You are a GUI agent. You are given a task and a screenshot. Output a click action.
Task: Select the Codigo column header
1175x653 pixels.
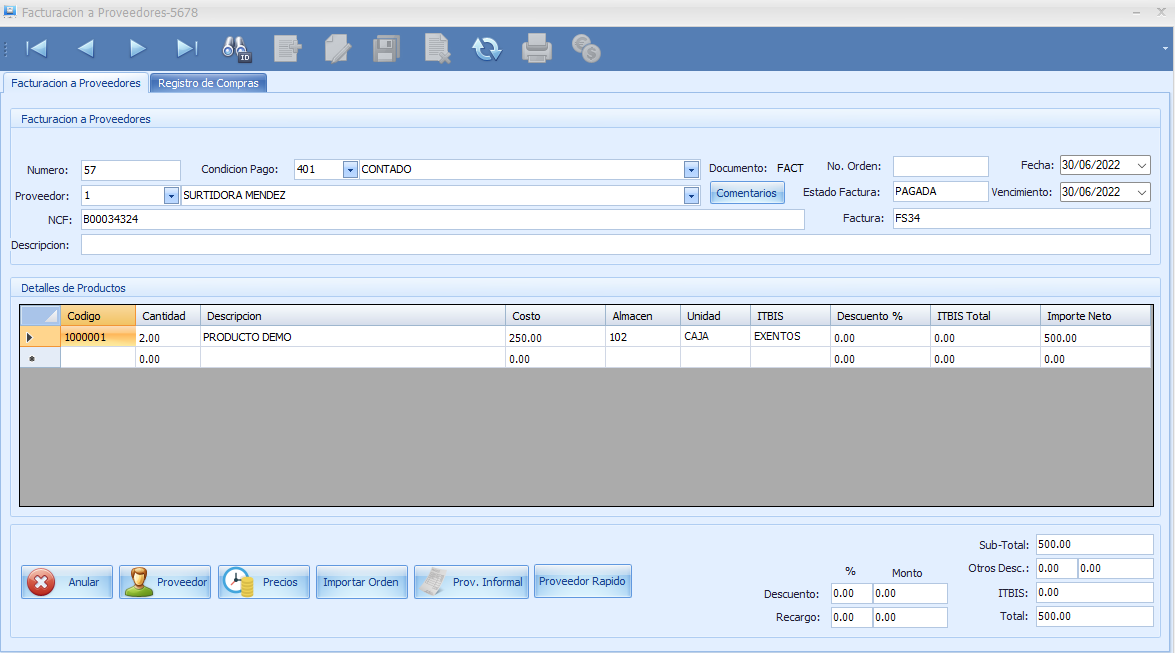pos(97,316)
